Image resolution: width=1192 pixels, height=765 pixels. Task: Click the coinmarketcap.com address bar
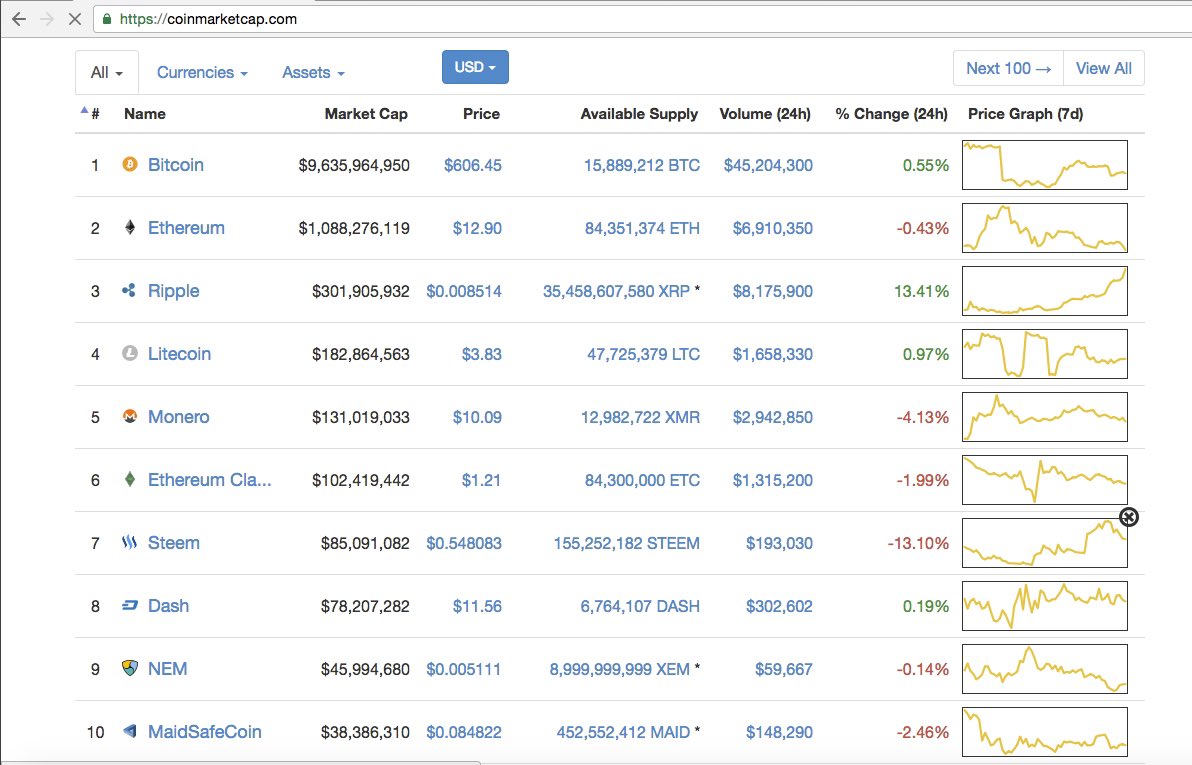pos(642,19)
